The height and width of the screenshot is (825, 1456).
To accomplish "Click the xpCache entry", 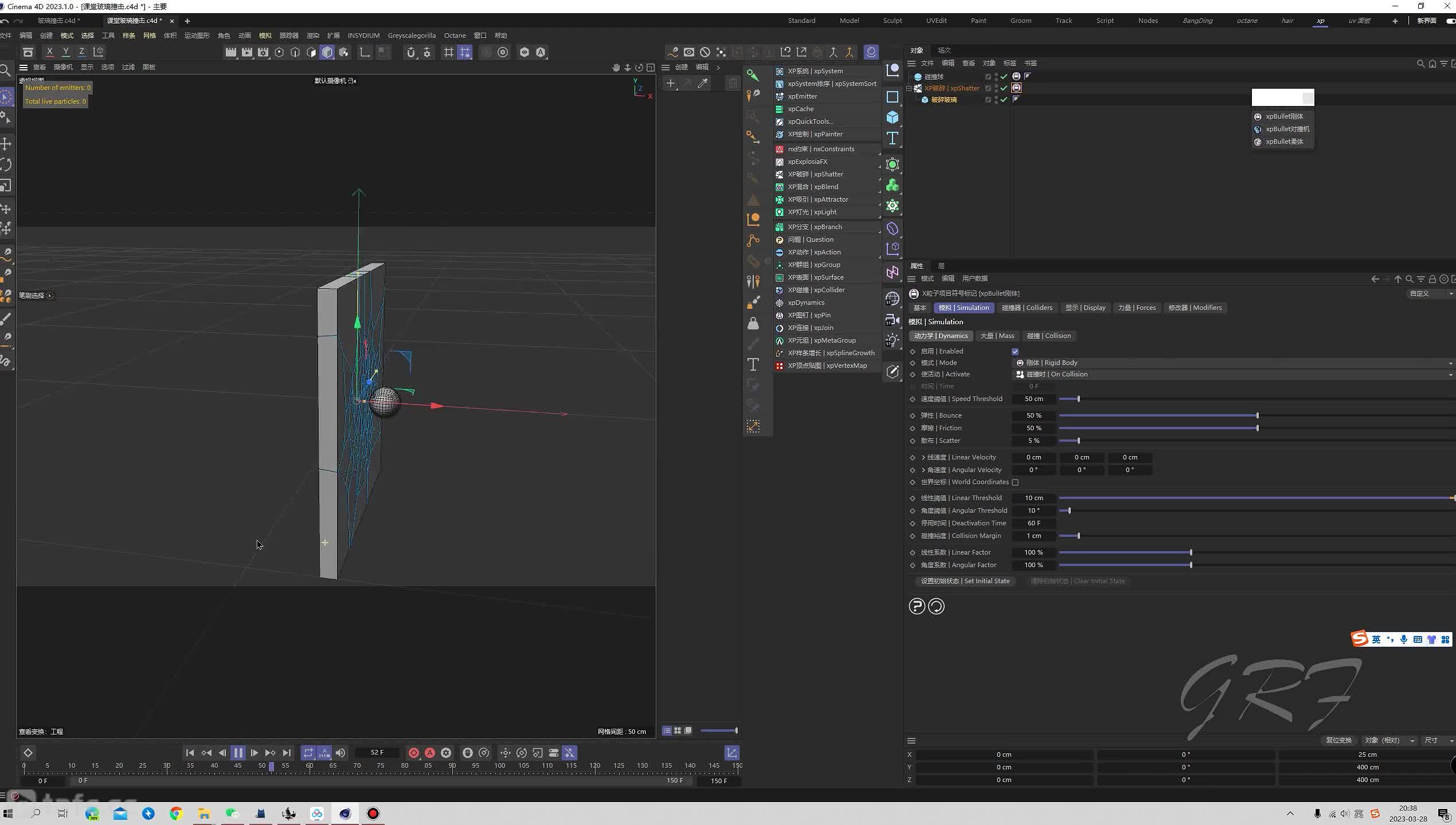I will pos(827,109).
